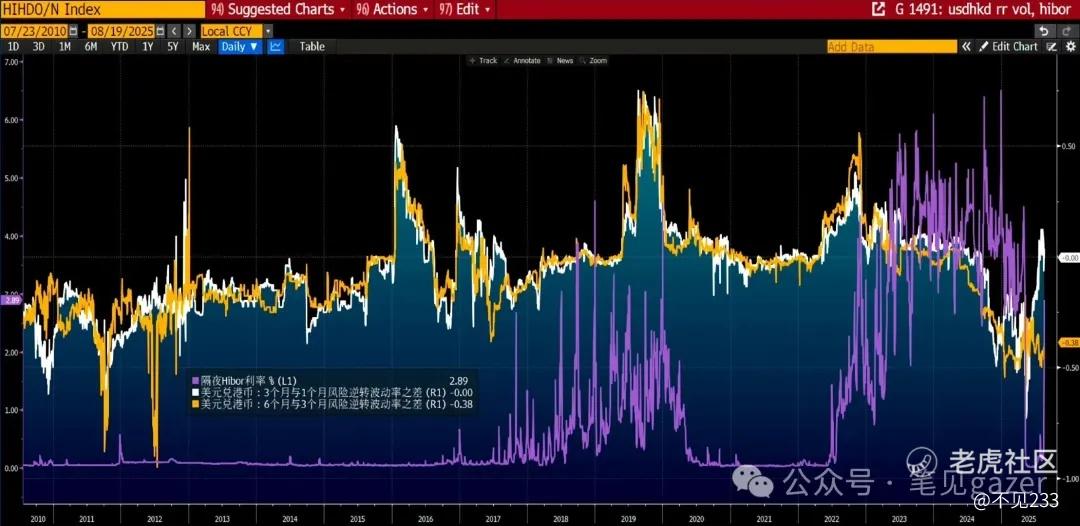Show News on chart

tap(560, 61)
